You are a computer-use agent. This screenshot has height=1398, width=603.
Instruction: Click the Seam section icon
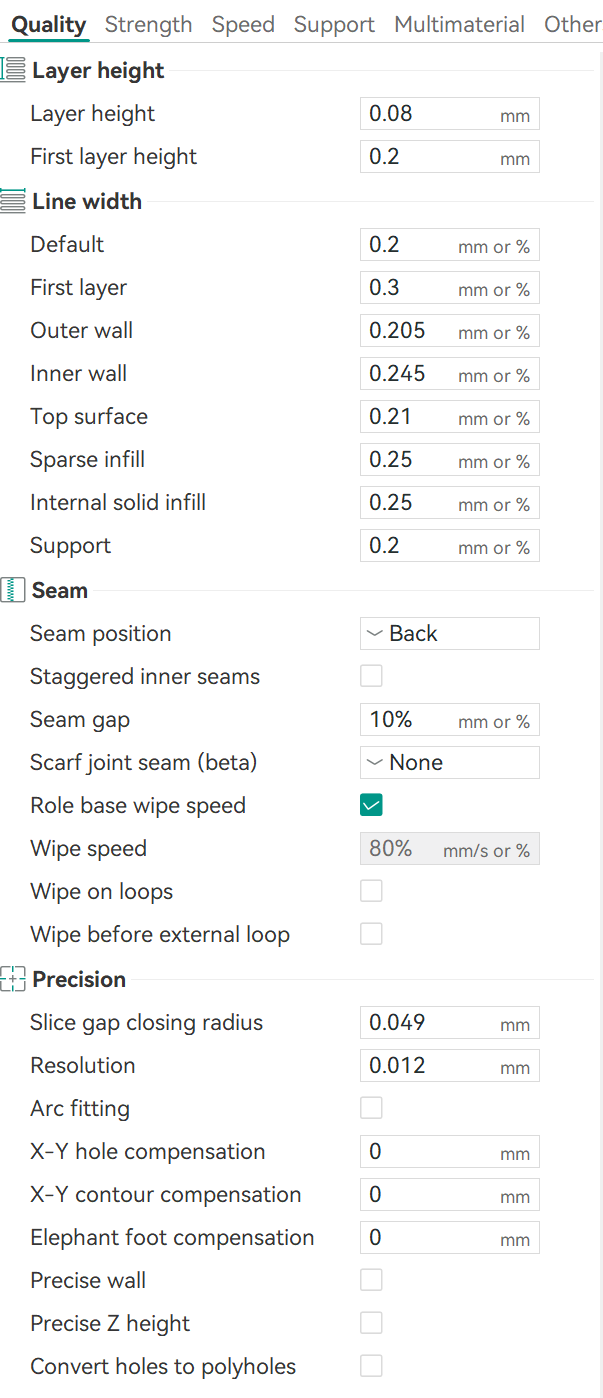pyautogui.click(x=13, y=590)
